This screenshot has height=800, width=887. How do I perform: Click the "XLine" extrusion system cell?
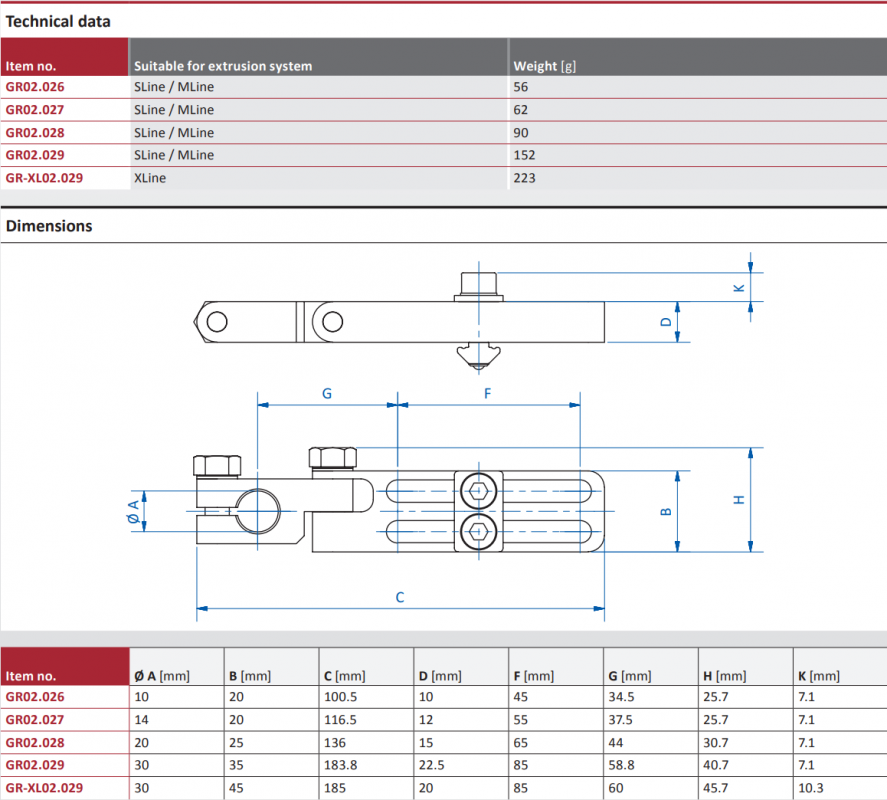click(x=150, y=178)
